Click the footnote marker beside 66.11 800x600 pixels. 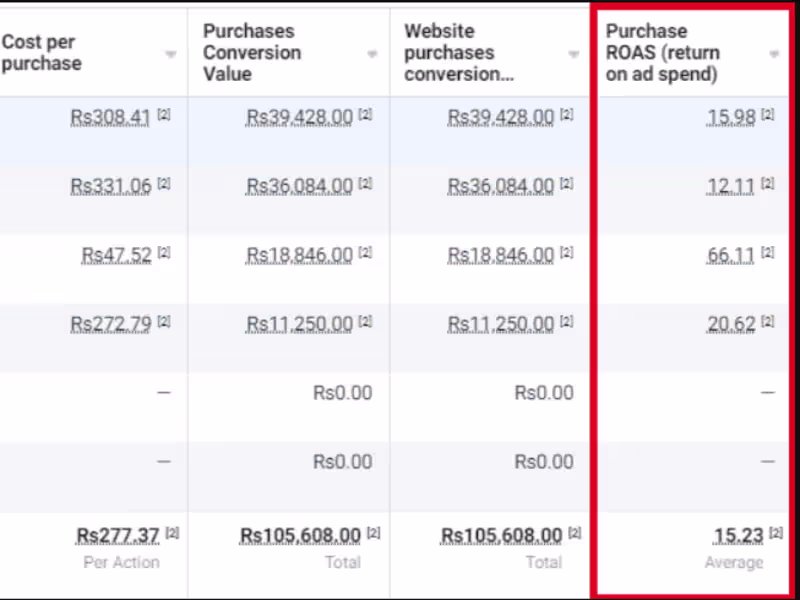click(x=768, y=253)
